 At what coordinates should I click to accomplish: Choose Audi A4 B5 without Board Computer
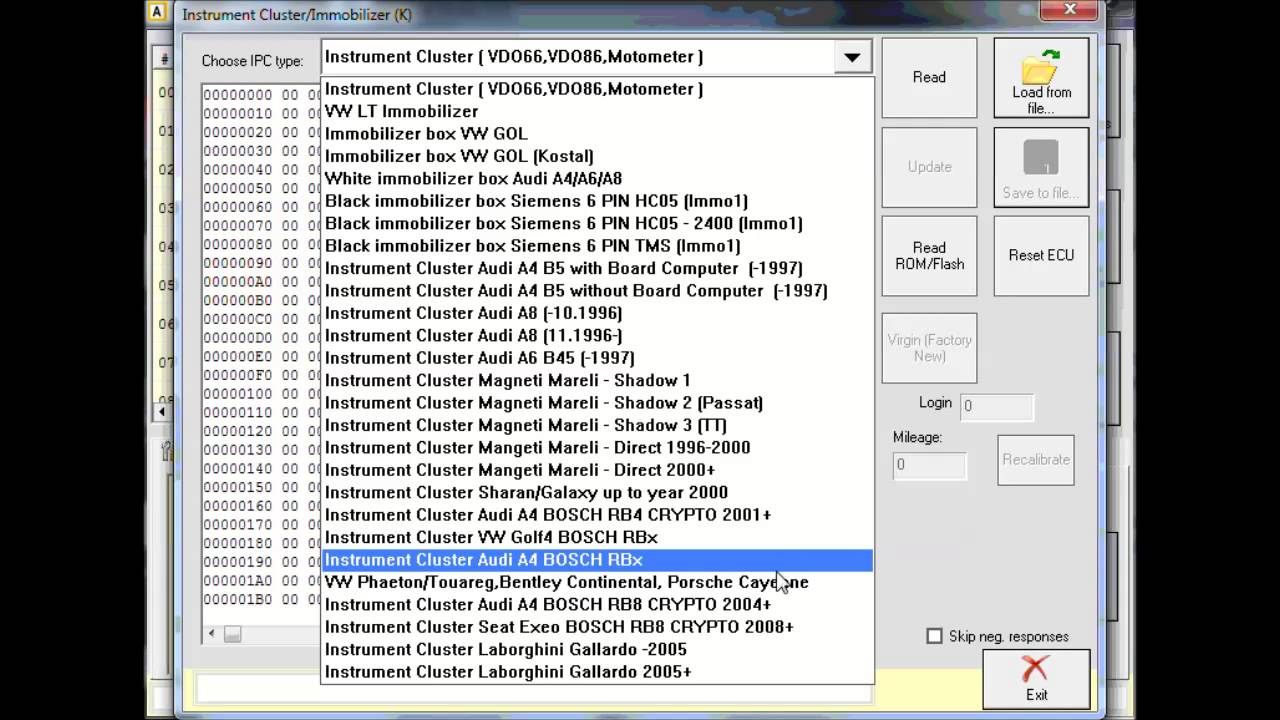pos(597,291)
